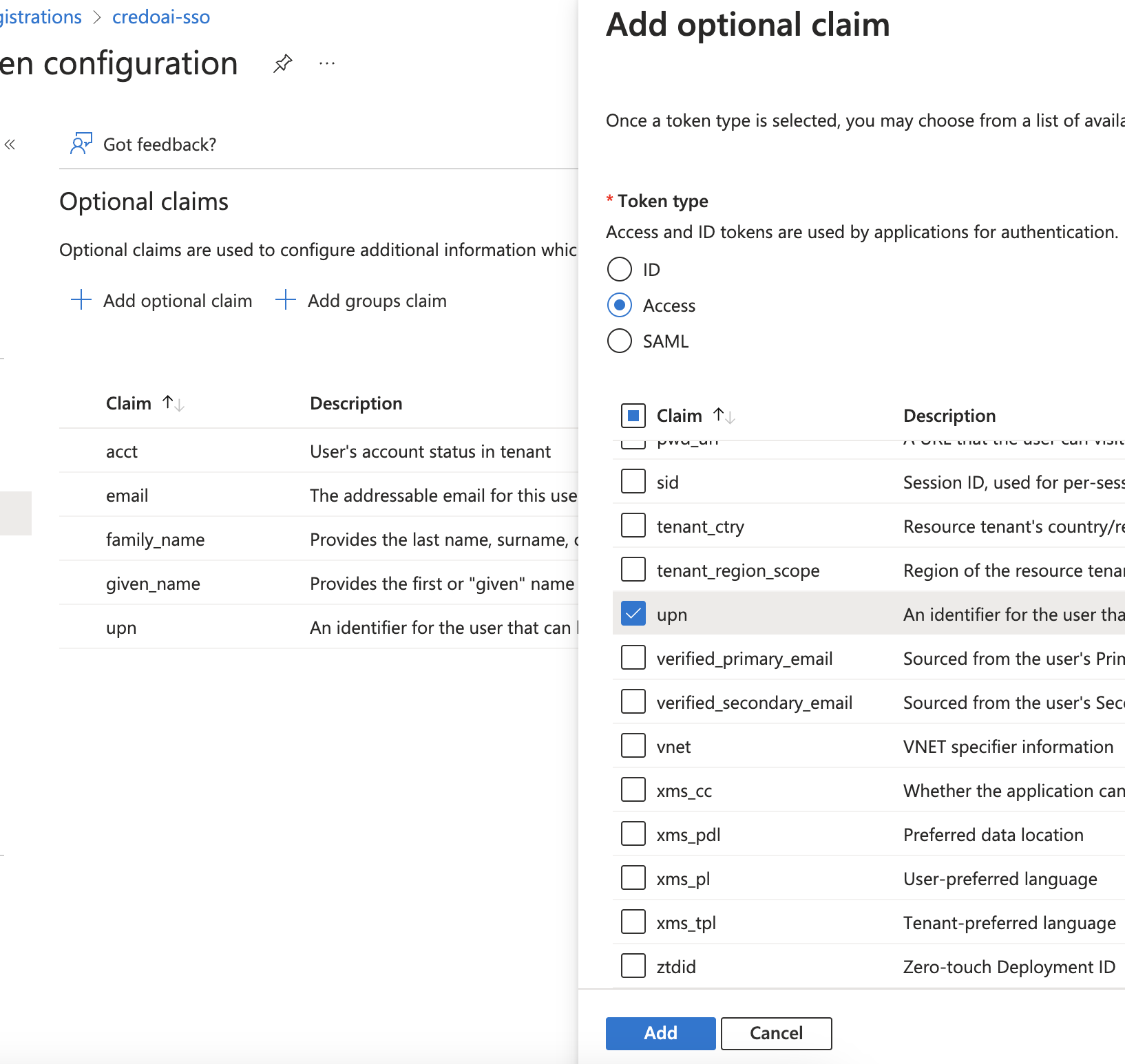Click the Description header in Optional claims table
The width and height of the screenshot is (1125, 1064).
(356, 403)
